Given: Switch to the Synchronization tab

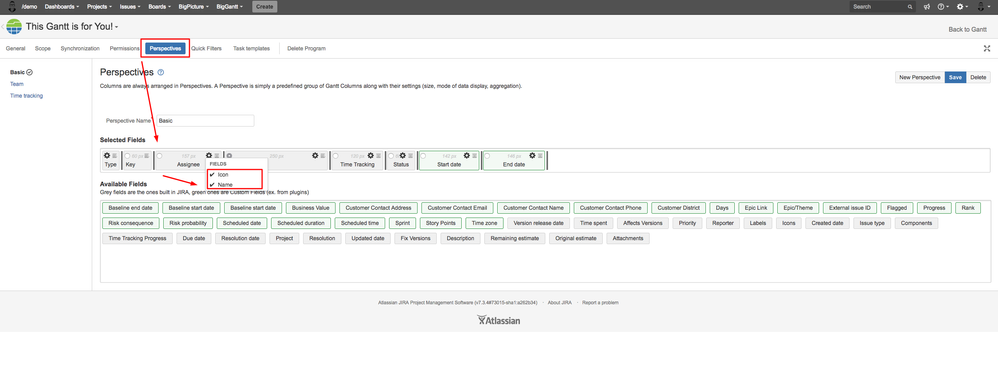Looking at the screenshot, I should click(x=80, y=48).
